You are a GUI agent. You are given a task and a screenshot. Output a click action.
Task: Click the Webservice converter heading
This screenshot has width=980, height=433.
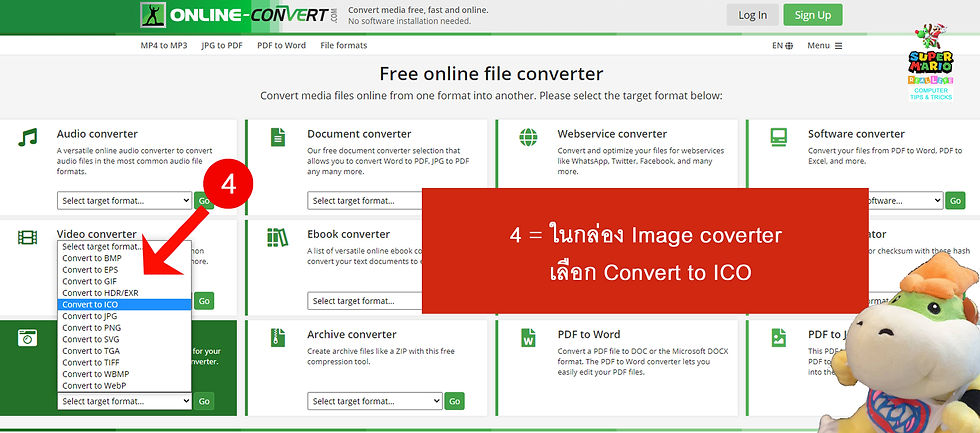click(612, 134)
